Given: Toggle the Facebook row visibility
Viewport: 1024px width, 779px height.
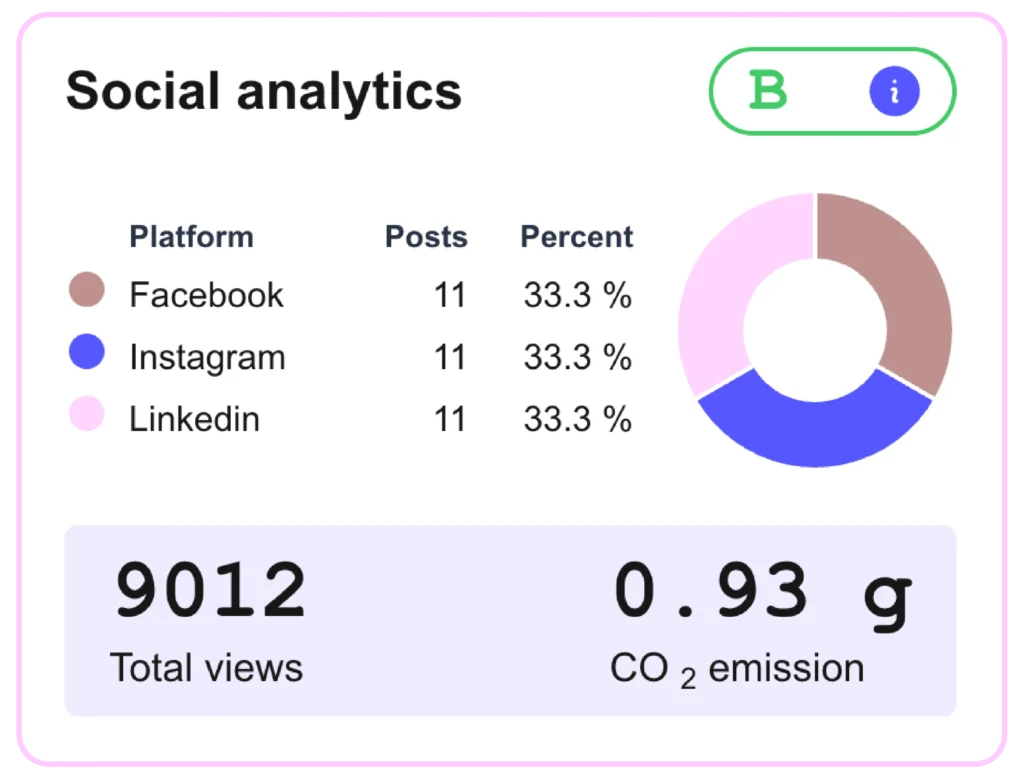Looking at the screenshot, I should click(205, 295).
